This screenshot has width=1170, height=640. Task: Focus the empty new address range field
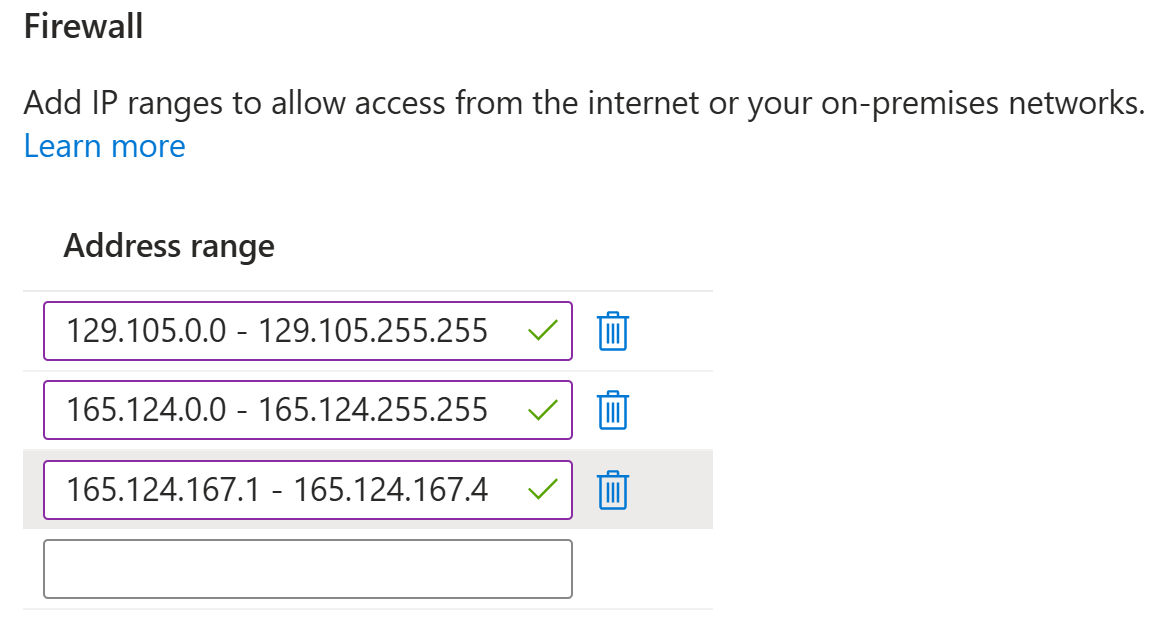(308, 569)
